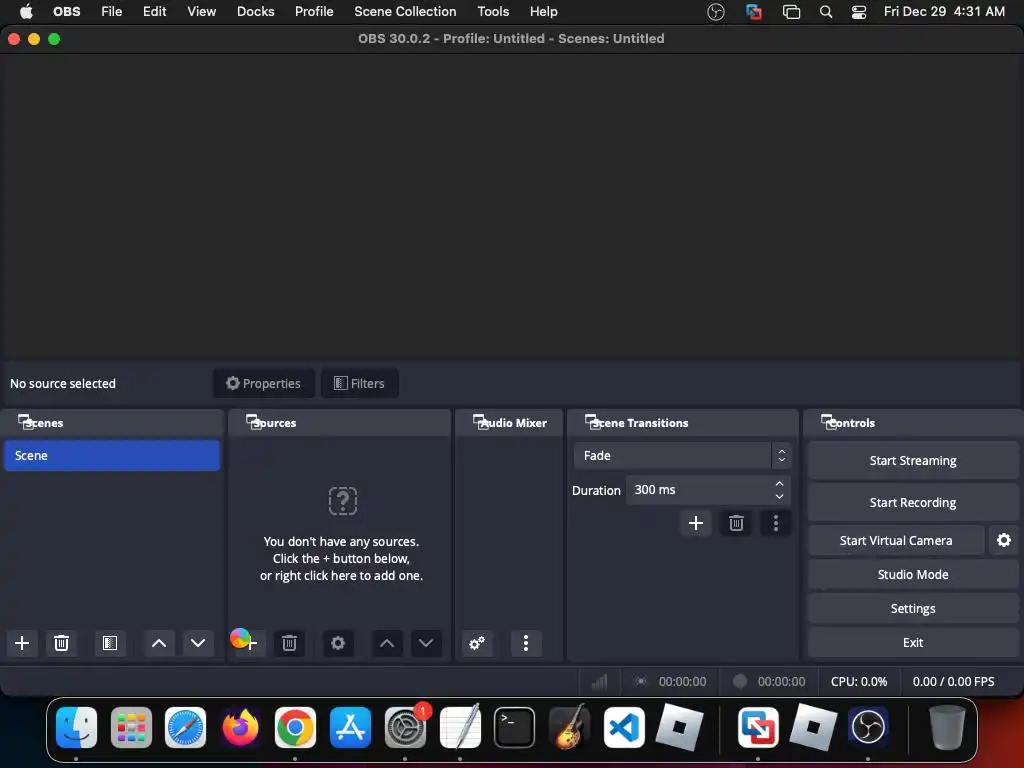Move scene down in Scenes list

[198, 643]
